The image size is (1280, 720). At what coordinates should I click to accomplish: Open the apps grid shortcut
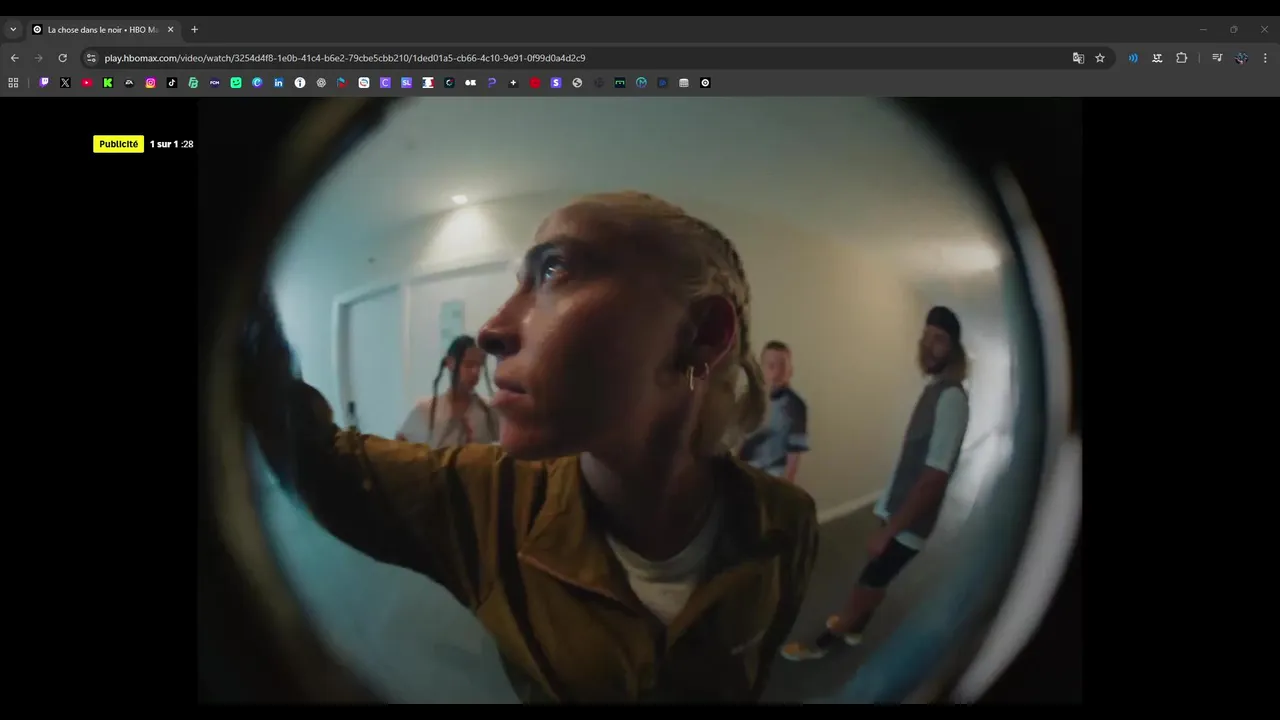[x=13, y=83]
